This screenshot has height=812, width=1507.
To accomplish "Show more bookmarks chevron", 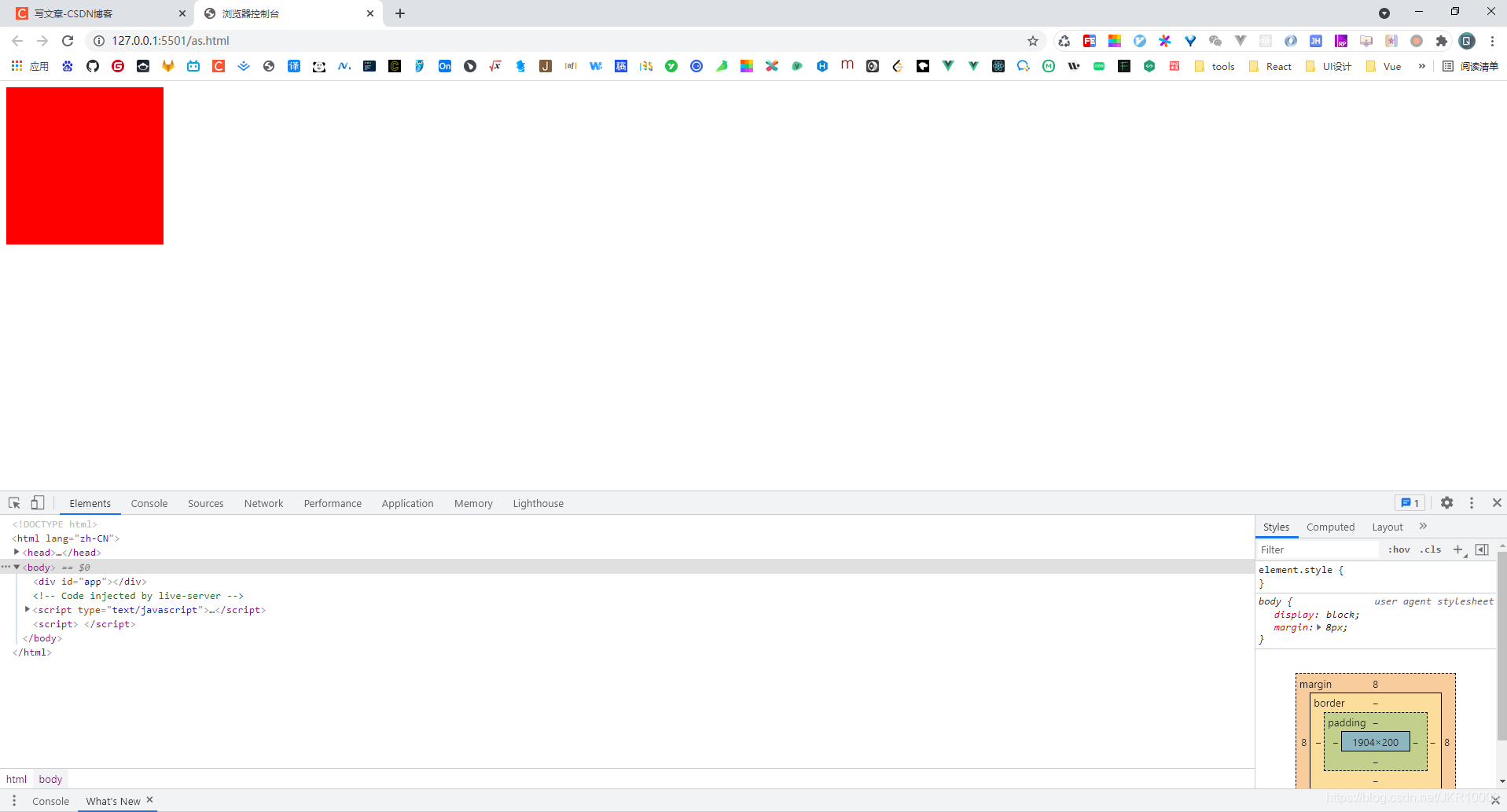I will 1421,66.
